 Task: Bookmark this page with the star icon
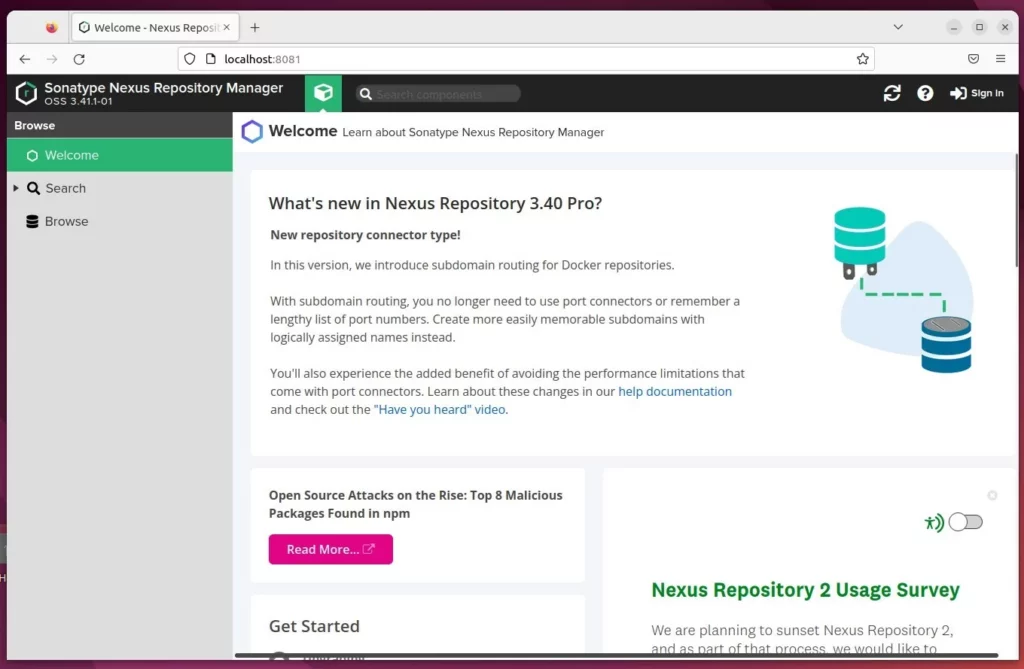pos(862,59)
